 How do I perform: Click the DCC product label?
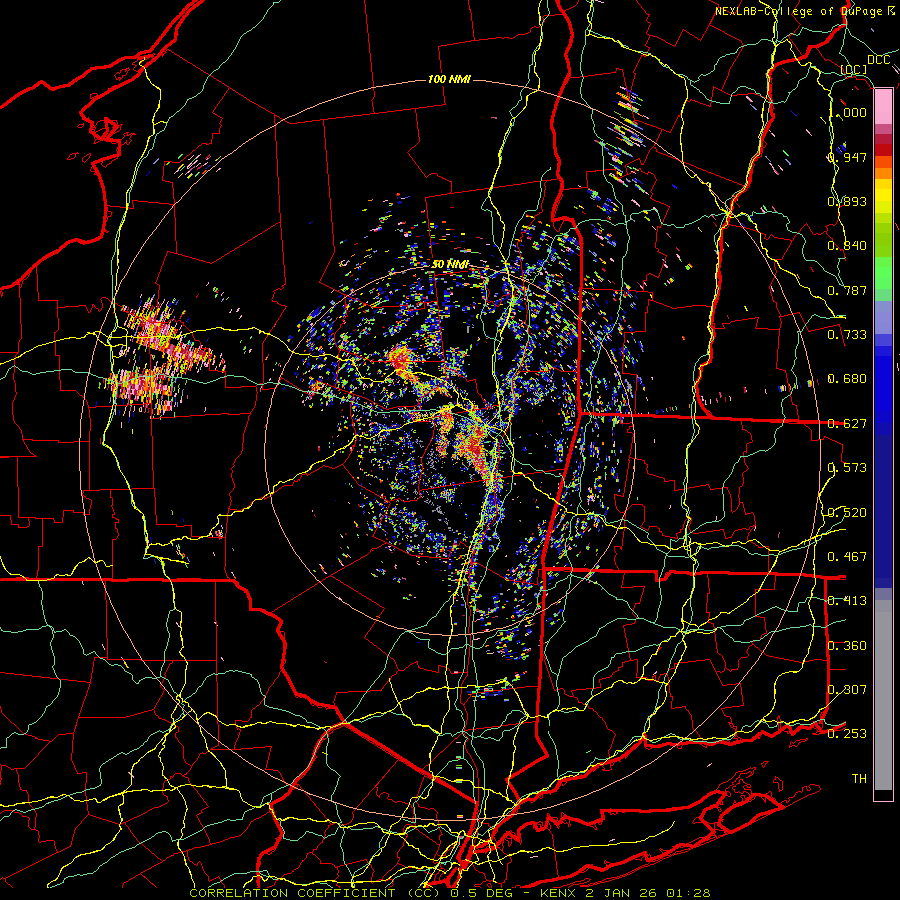878,59
